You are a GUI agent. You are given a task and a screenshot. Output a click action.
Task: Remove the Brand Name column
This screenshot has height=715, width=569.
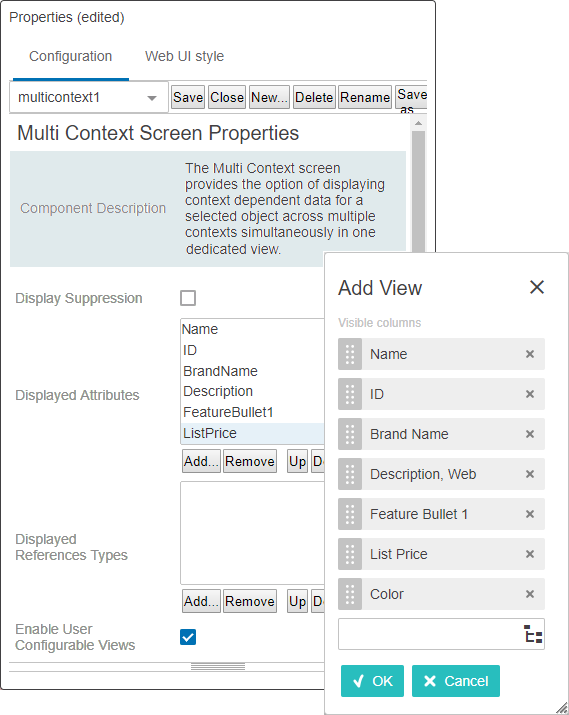[529, 434]
